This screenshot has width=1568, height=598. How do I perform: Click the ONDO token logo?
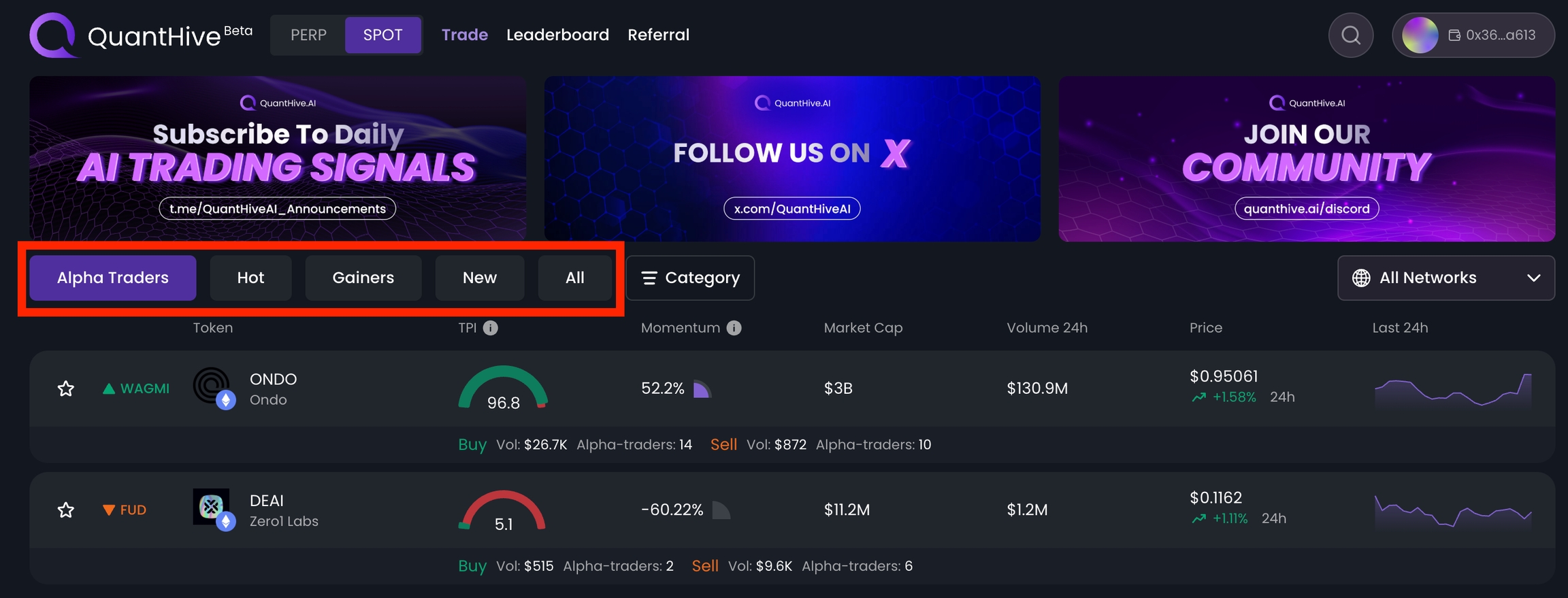coord(212,386)
